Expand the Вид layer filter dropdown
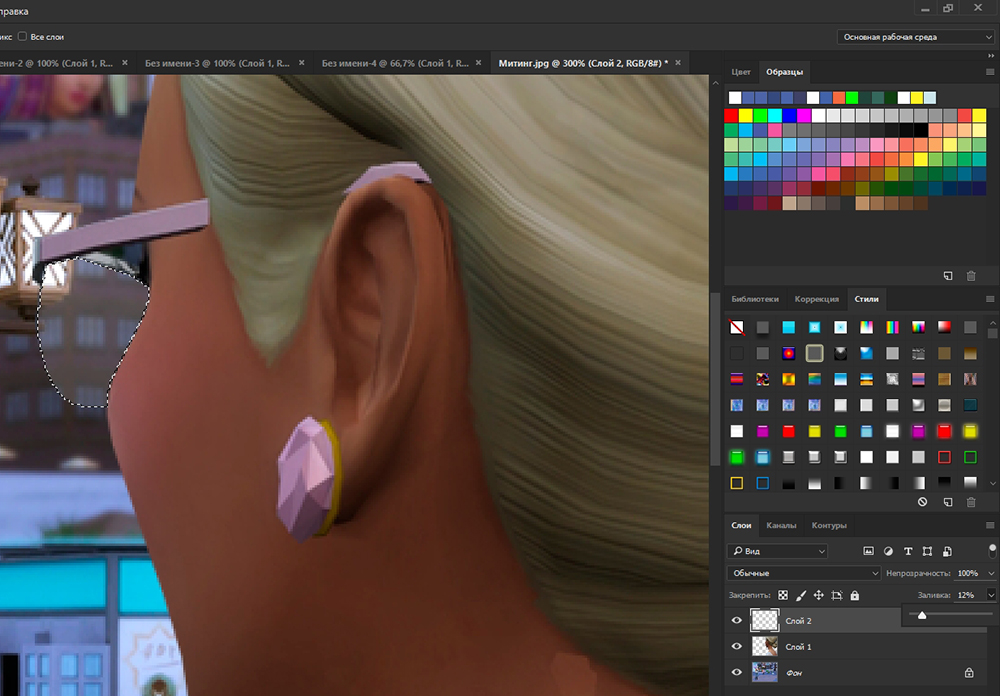The width and height of the screenshot is (1000, 696). [x=779, y=551]
